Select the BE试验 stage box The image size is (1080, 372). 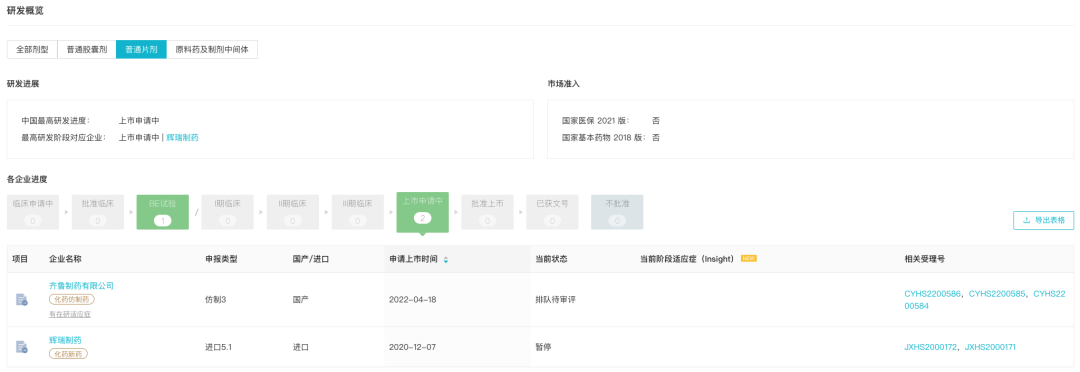[163, 212]
